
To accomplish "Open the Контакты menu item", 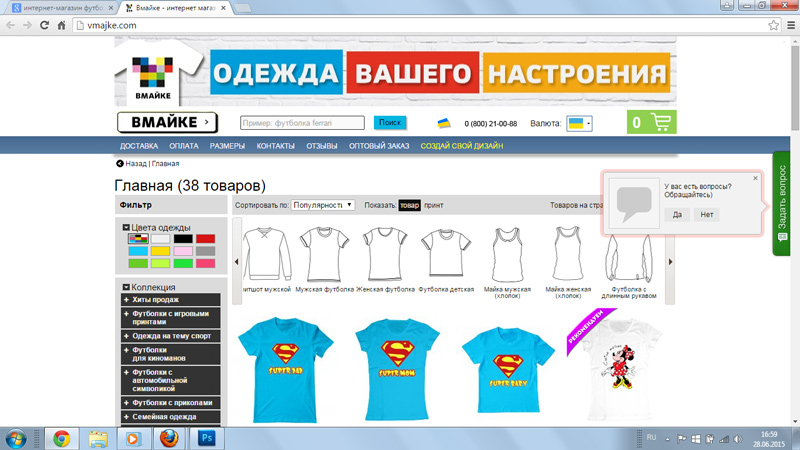I will click(x=276, y=146).
